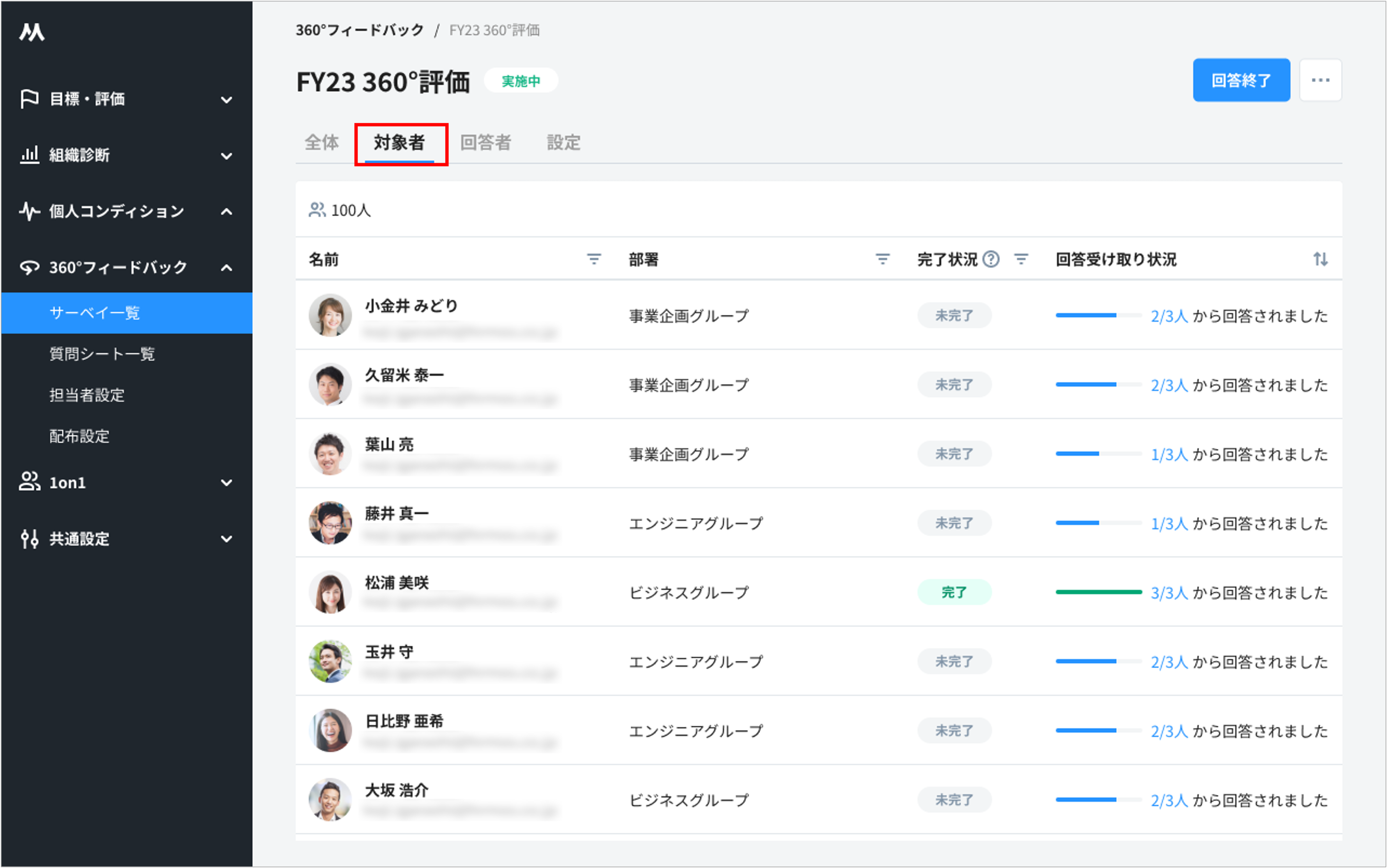Expand the 共通設定 sidebar menu

click(x=226, y=538)
